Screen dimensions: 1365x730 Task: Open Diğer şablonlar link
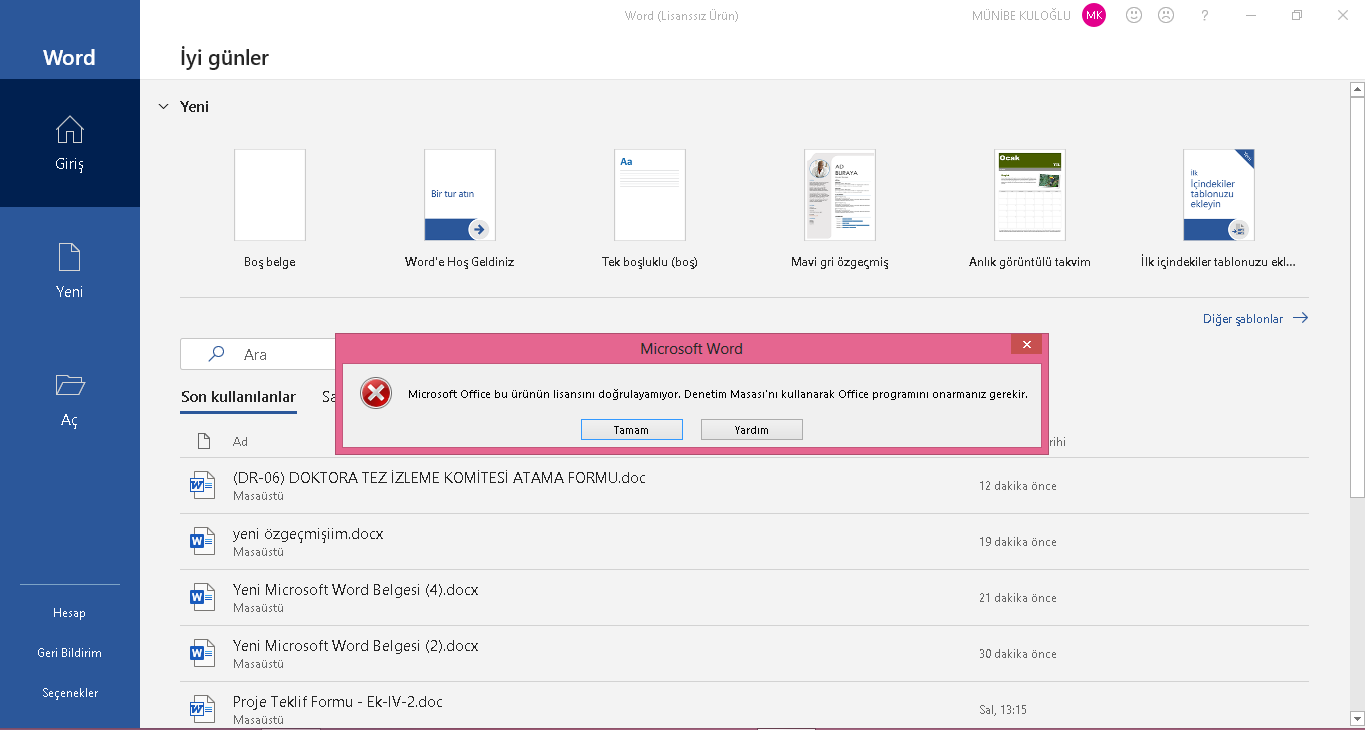point(1243,319)
